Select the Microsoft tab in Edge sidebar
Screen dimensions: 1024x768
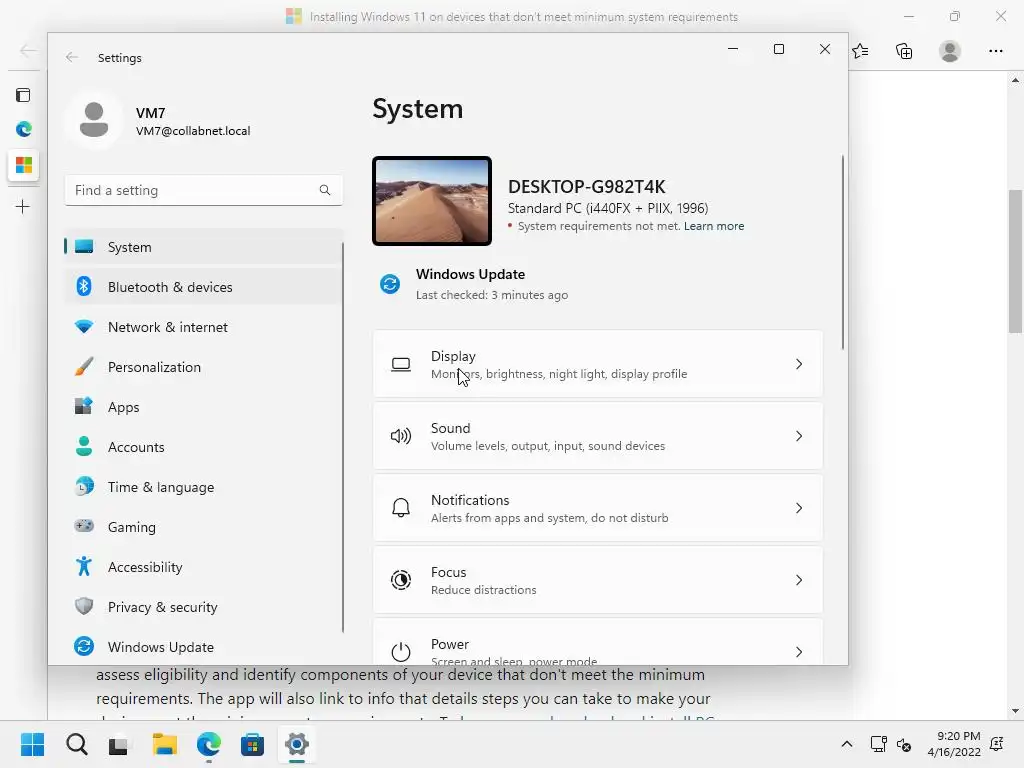coord(24,165)
